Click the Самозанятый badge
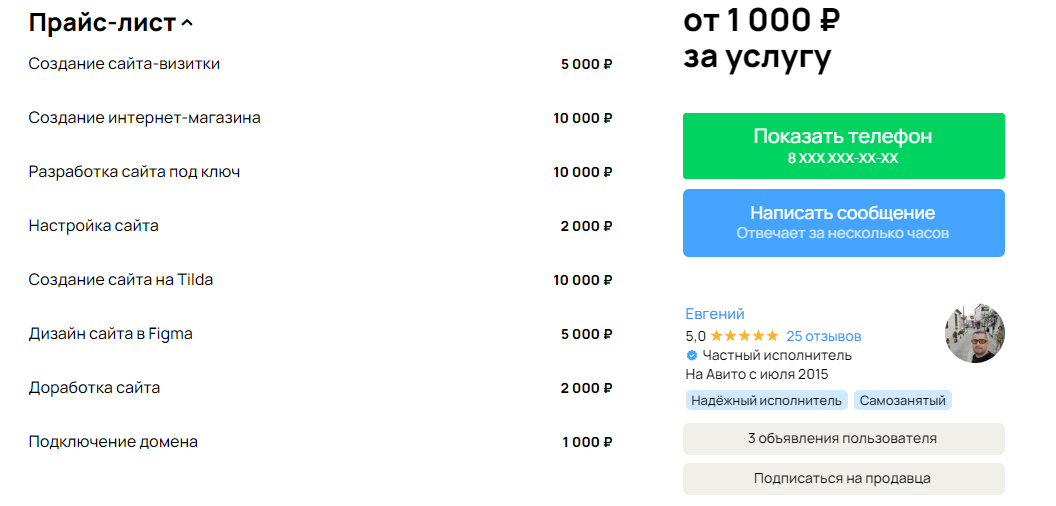The height and width of the screenshot is (506, 1056). 902,401
